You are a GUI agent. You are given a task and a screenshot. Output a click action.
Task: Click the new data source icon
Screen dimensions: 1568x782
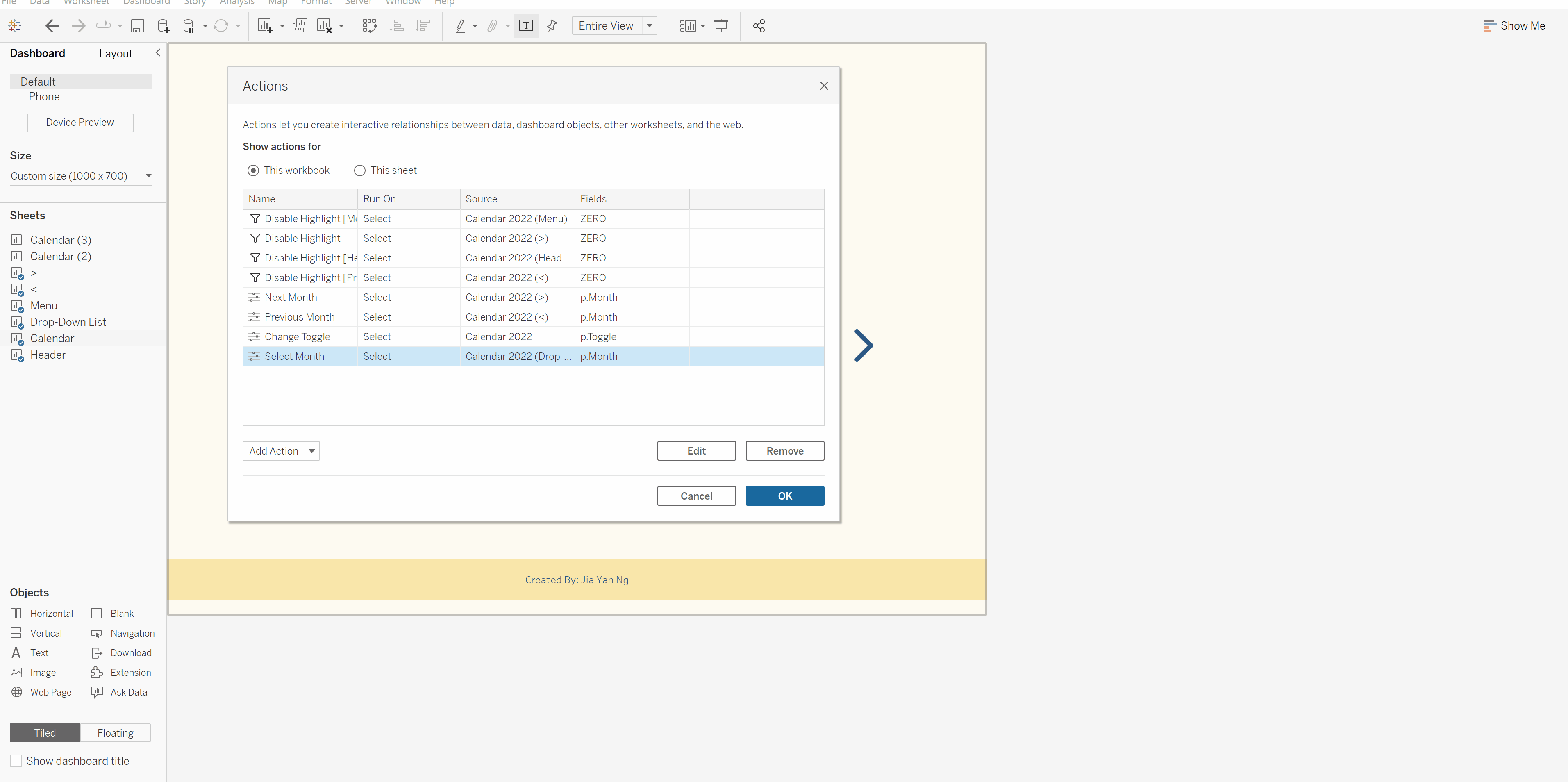[163, 25]
